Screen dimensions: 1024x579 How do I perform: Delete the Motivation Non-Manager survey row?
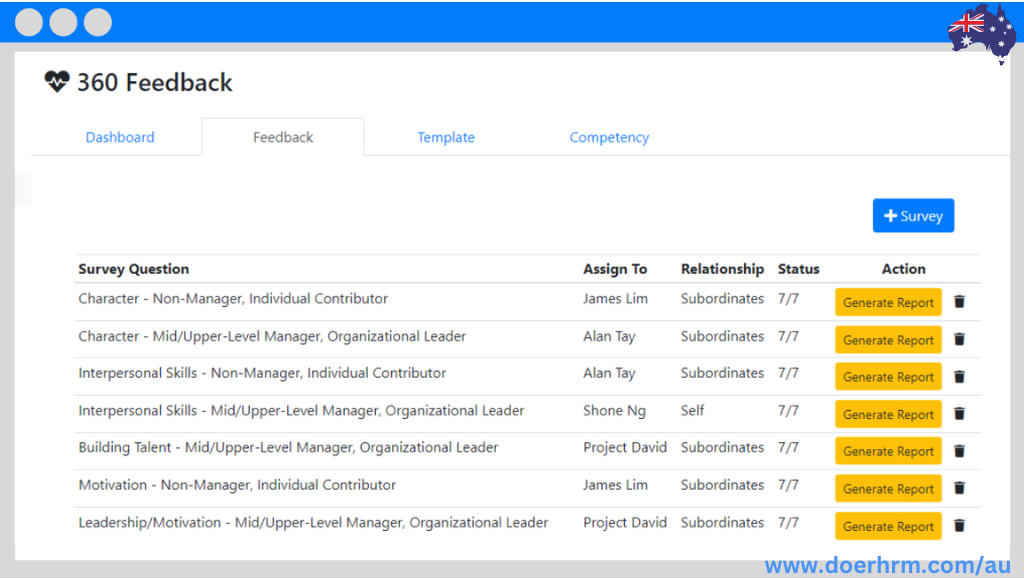(959, 488)
